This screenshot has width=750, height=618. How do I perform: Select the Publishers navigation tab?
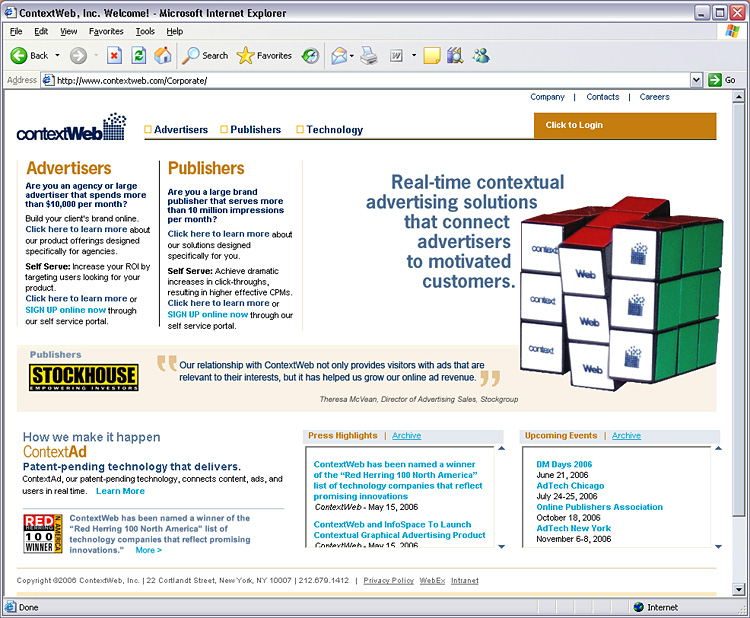point(251,130)
